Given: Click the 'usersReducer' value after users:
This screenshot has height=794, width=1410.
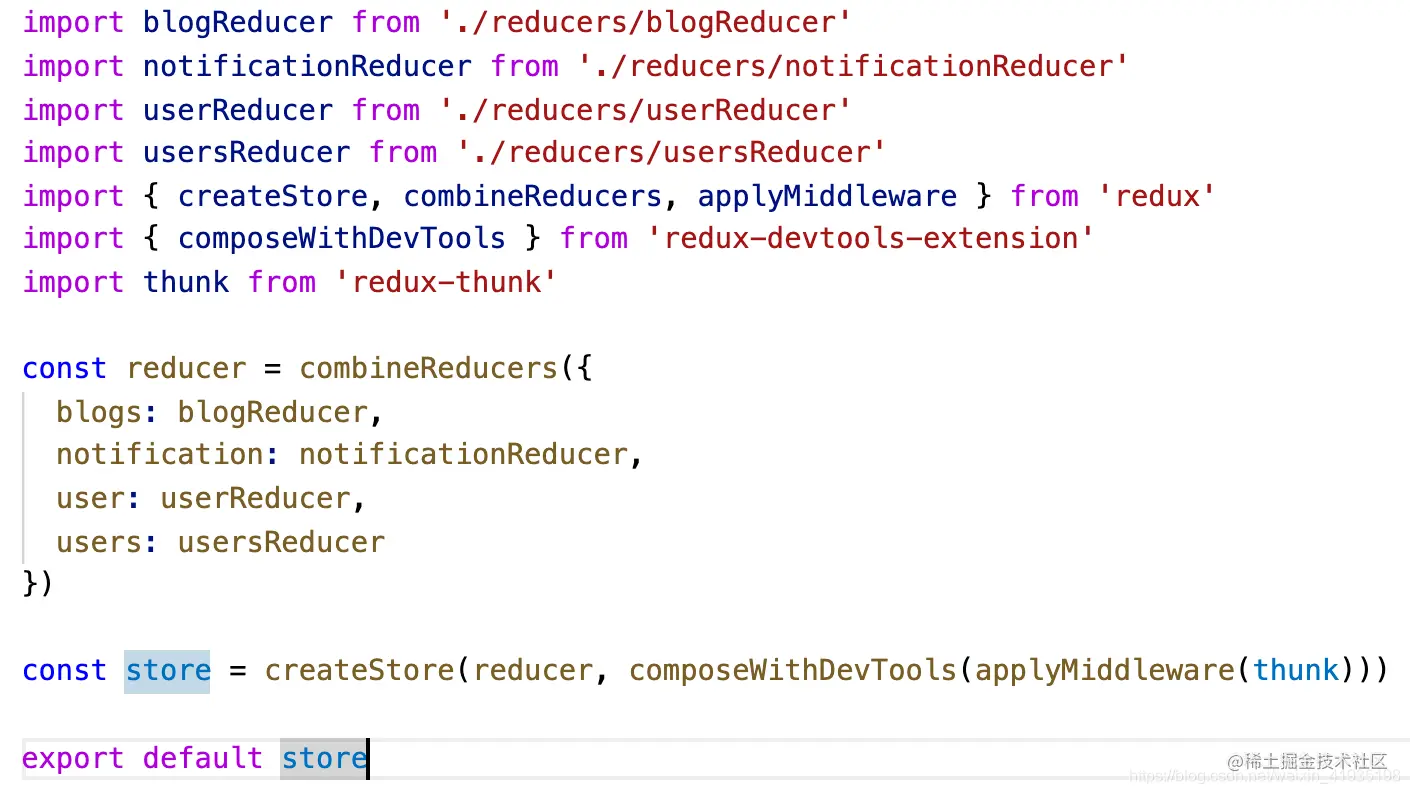Looking at the screenshot, I should point(282,542).
